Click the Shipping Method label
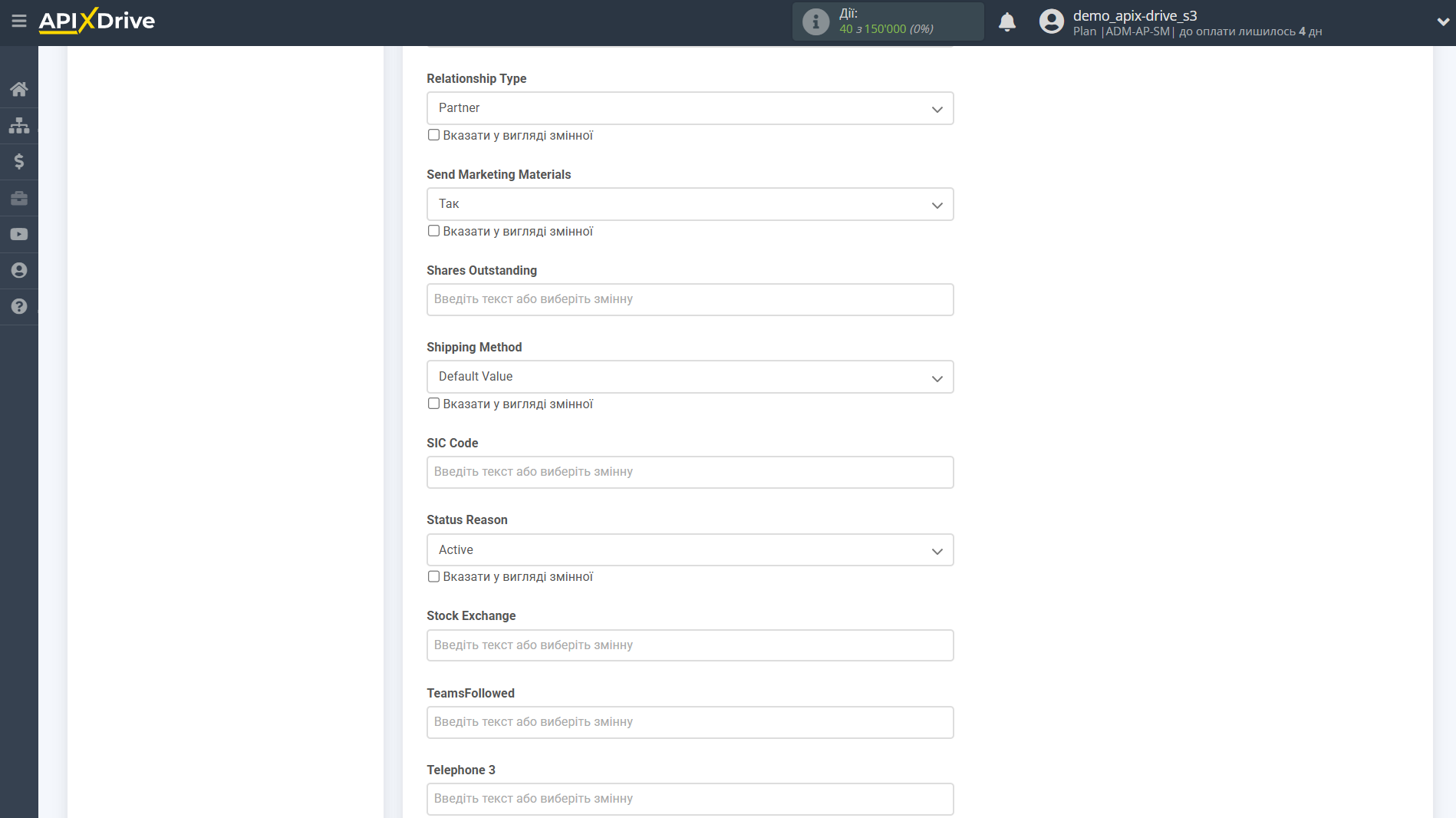 tap(474, 347)
